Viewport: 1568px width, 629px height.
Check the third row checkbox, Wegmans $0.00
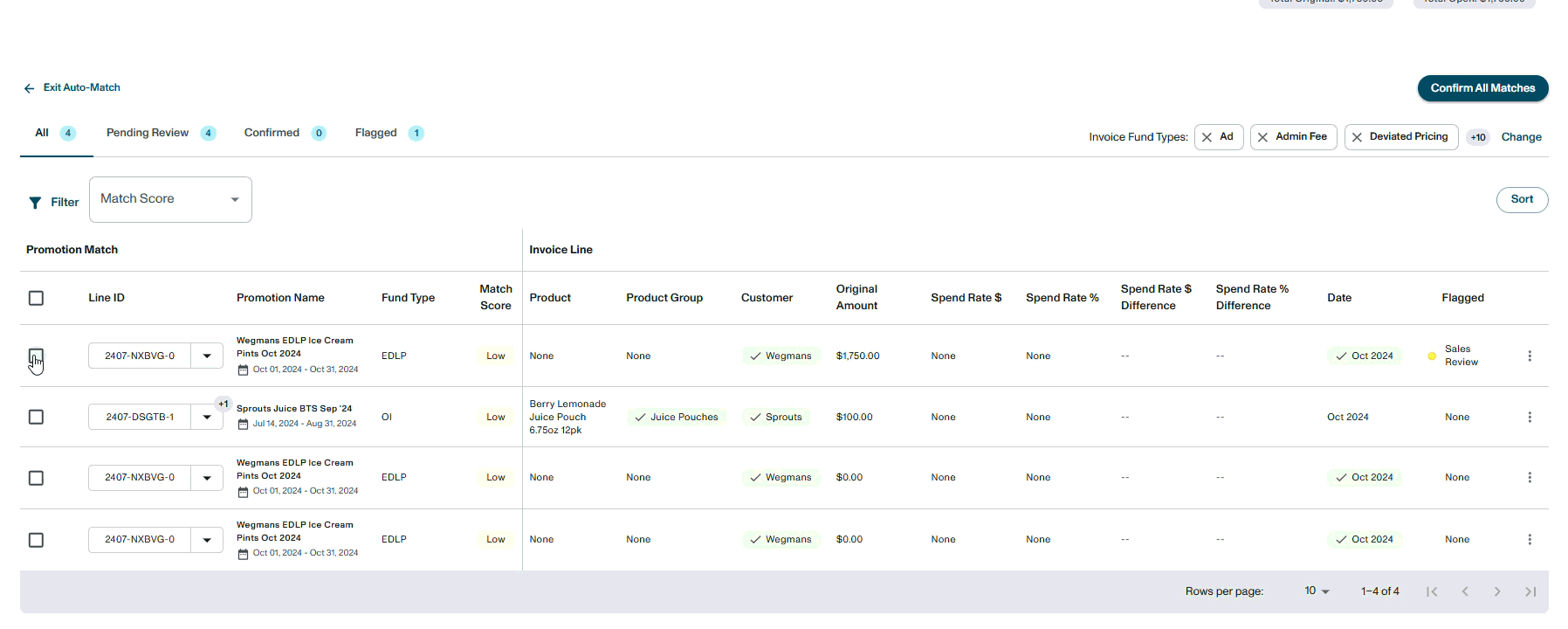pos(36,478)
